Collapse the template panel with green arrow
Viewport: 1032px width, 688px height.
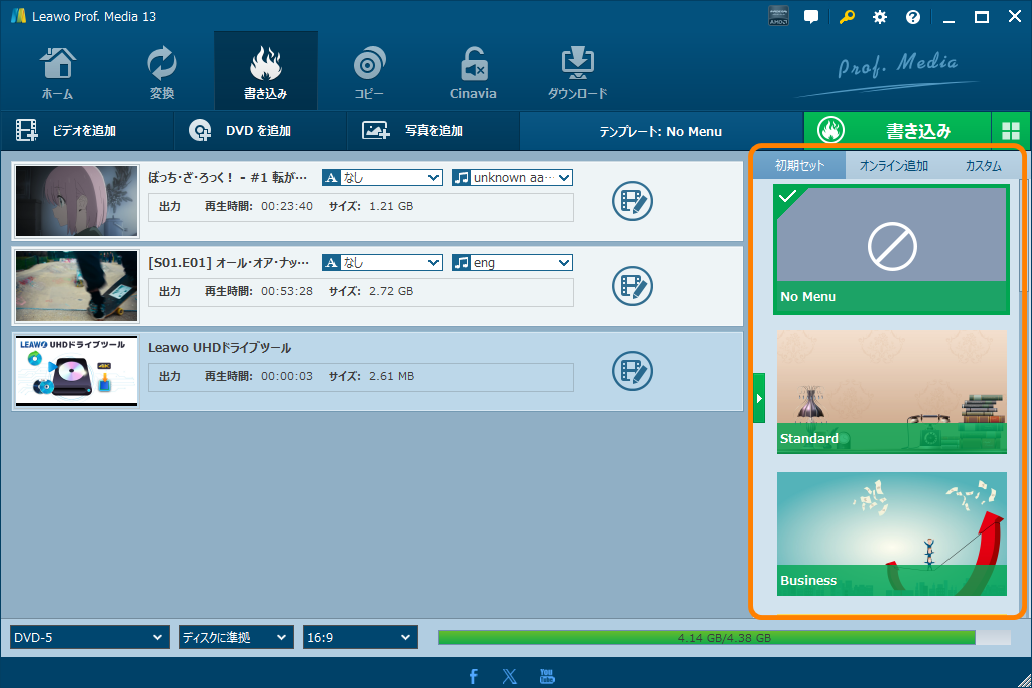point(759,398)
